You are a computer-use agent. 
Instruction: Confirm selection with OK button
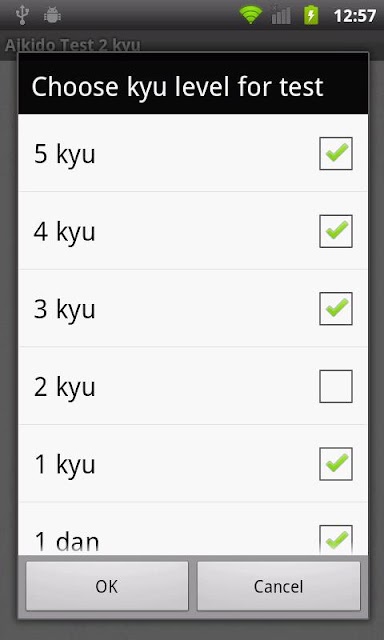(x=107, y=586)
